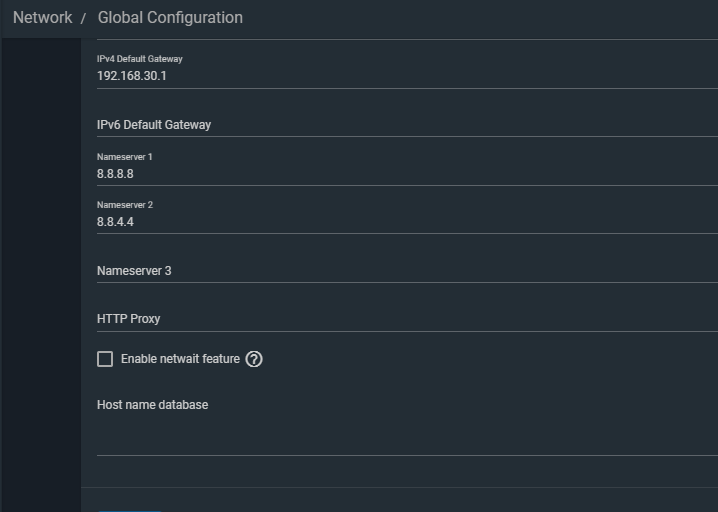Click the 'Enable netwait feature' label text
Image resolution: width=718 pixels, height=512 pixels.
180,359
